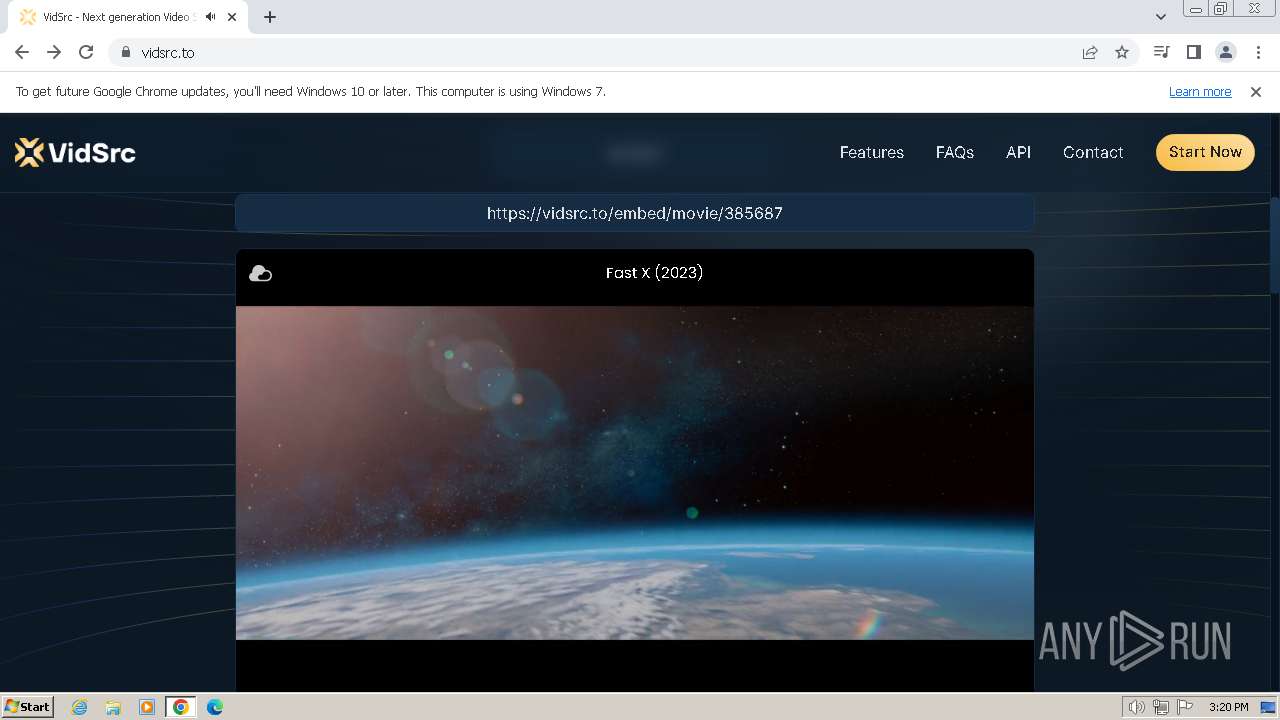The height and width of the screenshot is (720, 1280).
Task: Launch Microsoft Edge from taskbar
Action: pos(215,707)
